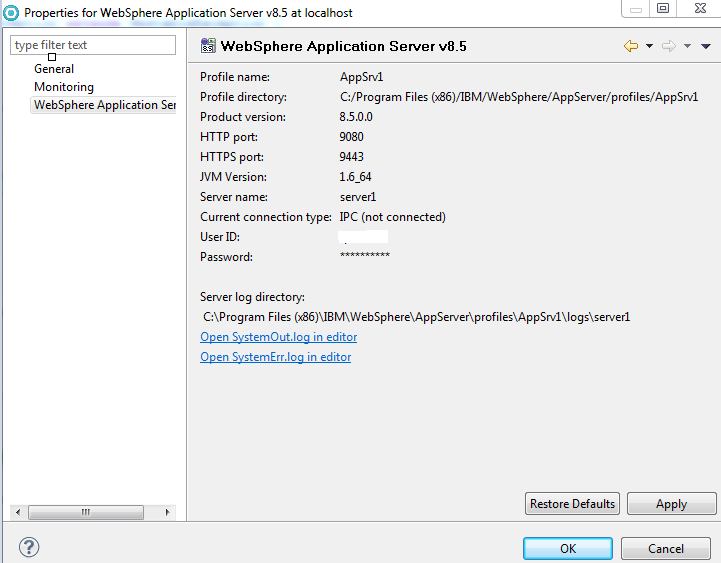
Task: Select Monitoring in the properties tree
Action: [x=64, y=87]
